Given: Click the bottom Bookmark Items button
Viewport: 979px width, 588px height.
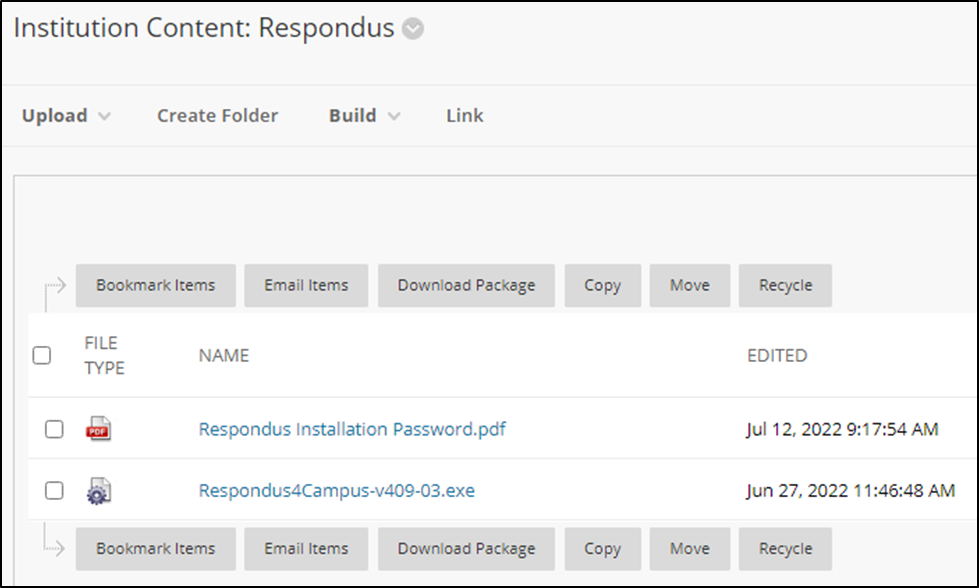Looking at the screenshot, I should coord(155,549).
